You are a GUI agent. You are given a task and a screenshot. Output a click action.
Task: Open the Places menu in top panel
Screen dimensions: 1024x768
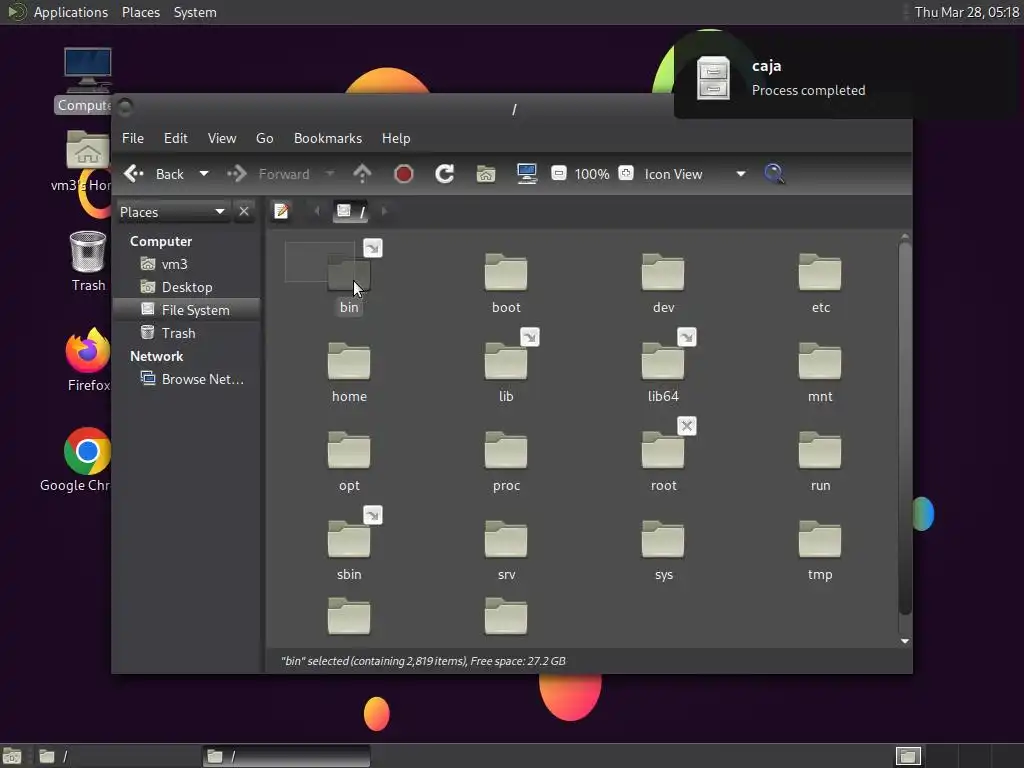click(x=141, y=12)
